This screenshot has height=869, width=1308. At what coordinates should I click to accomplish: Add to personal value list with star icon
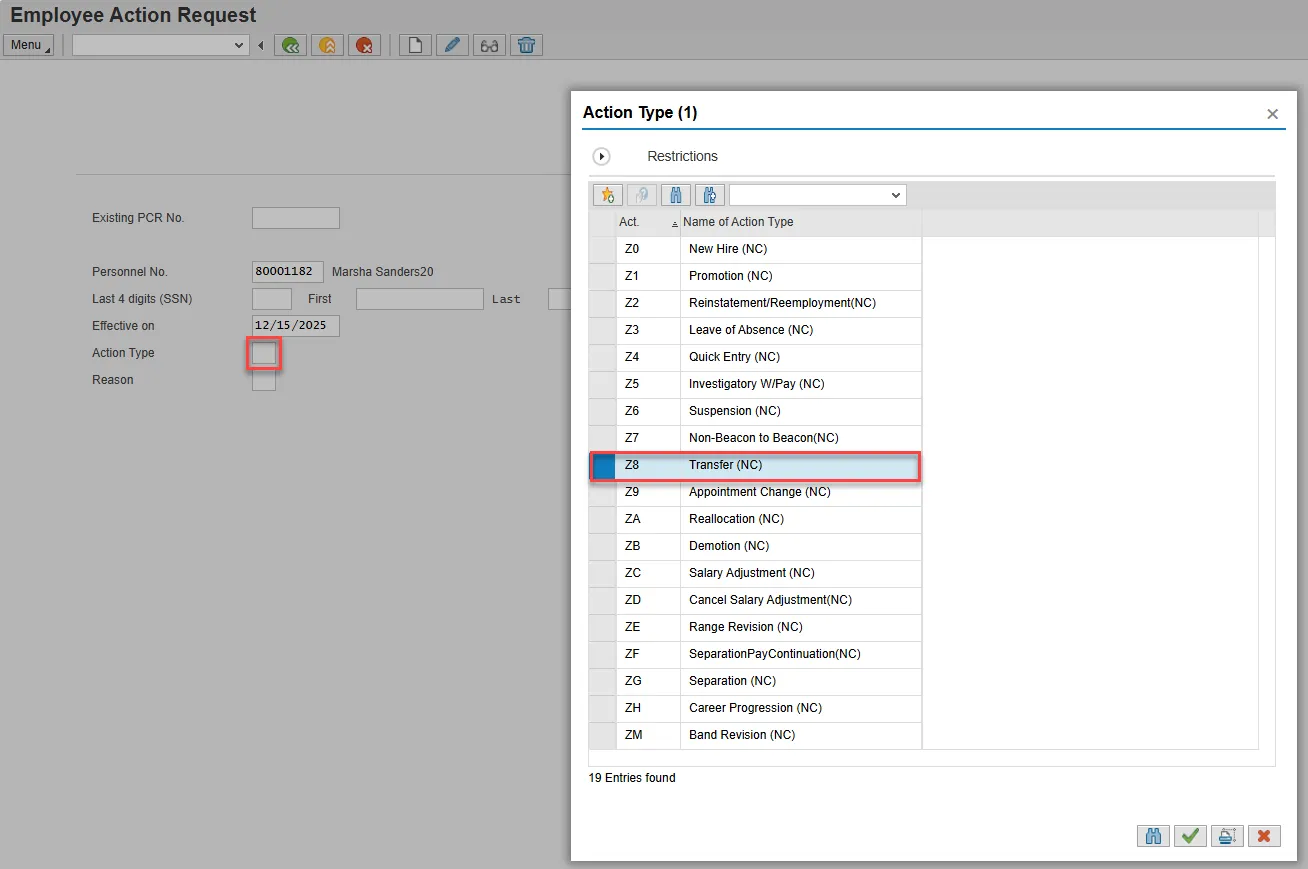[x=607, y=195]
